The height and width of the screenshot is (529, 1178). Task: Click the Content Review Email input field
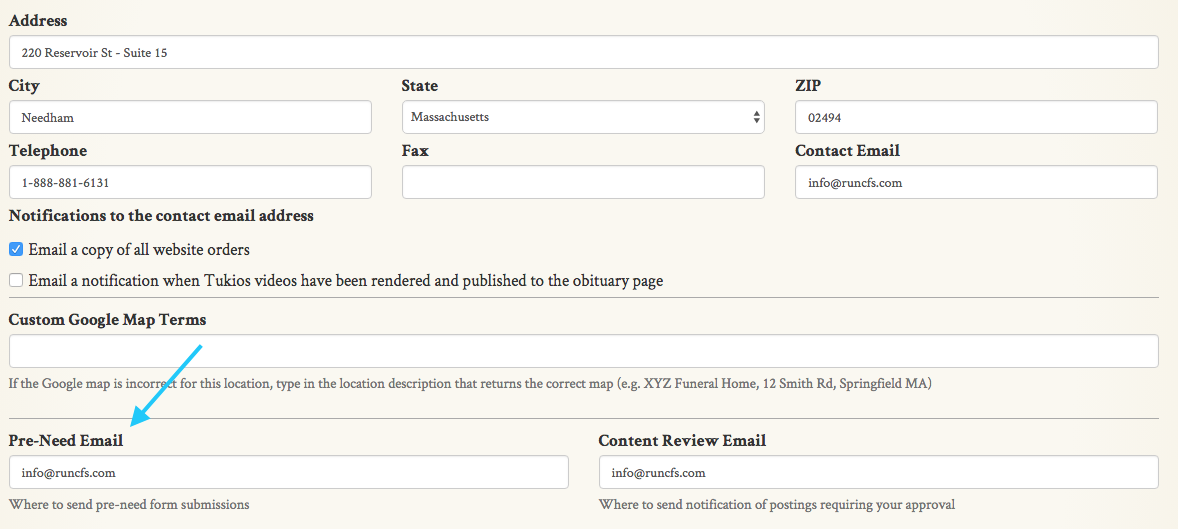click(x=878, y=472)
